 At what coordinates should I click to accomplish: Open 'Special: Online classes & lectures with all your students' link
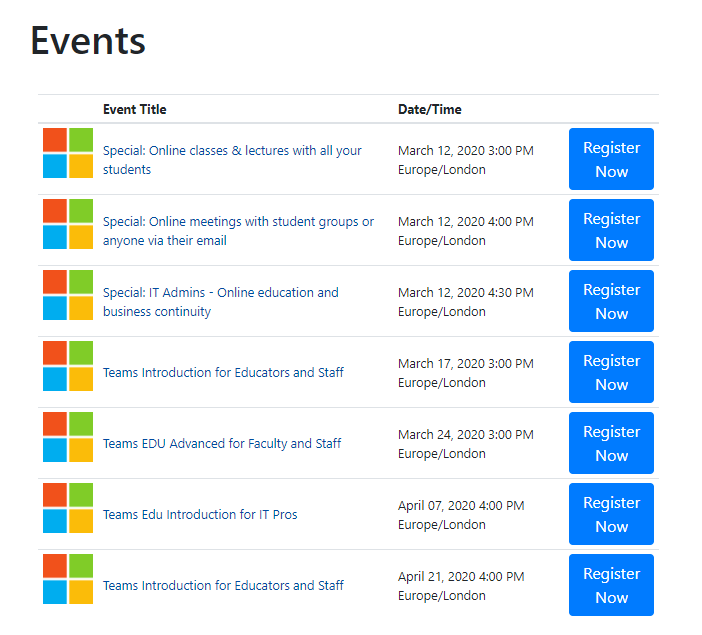pyautogui.click(x=232, y=160)
